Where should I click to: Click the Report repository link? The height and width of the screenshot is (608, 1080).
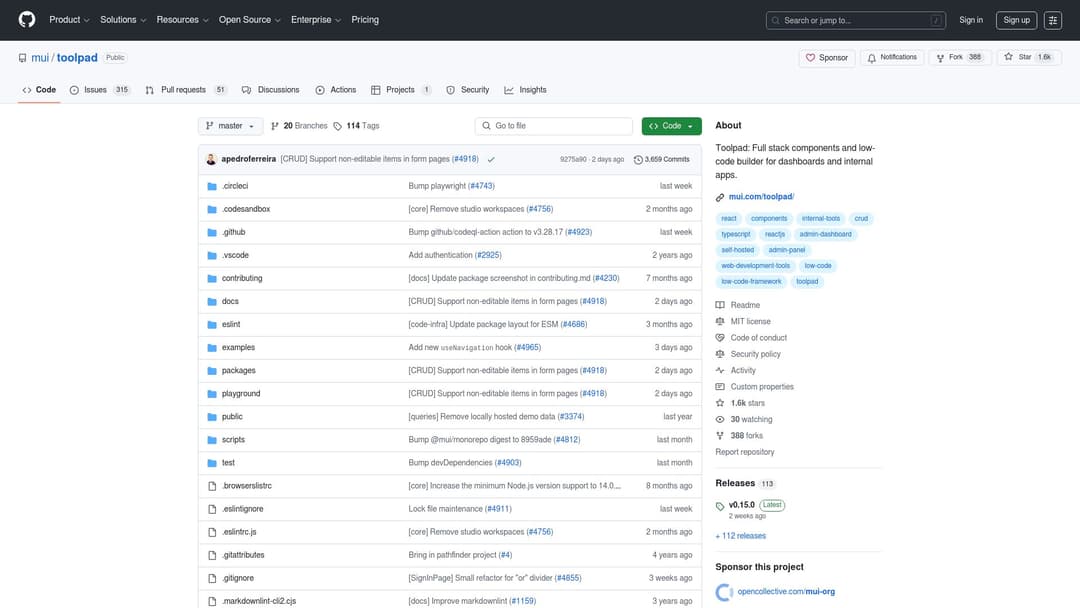click(745, 452)
